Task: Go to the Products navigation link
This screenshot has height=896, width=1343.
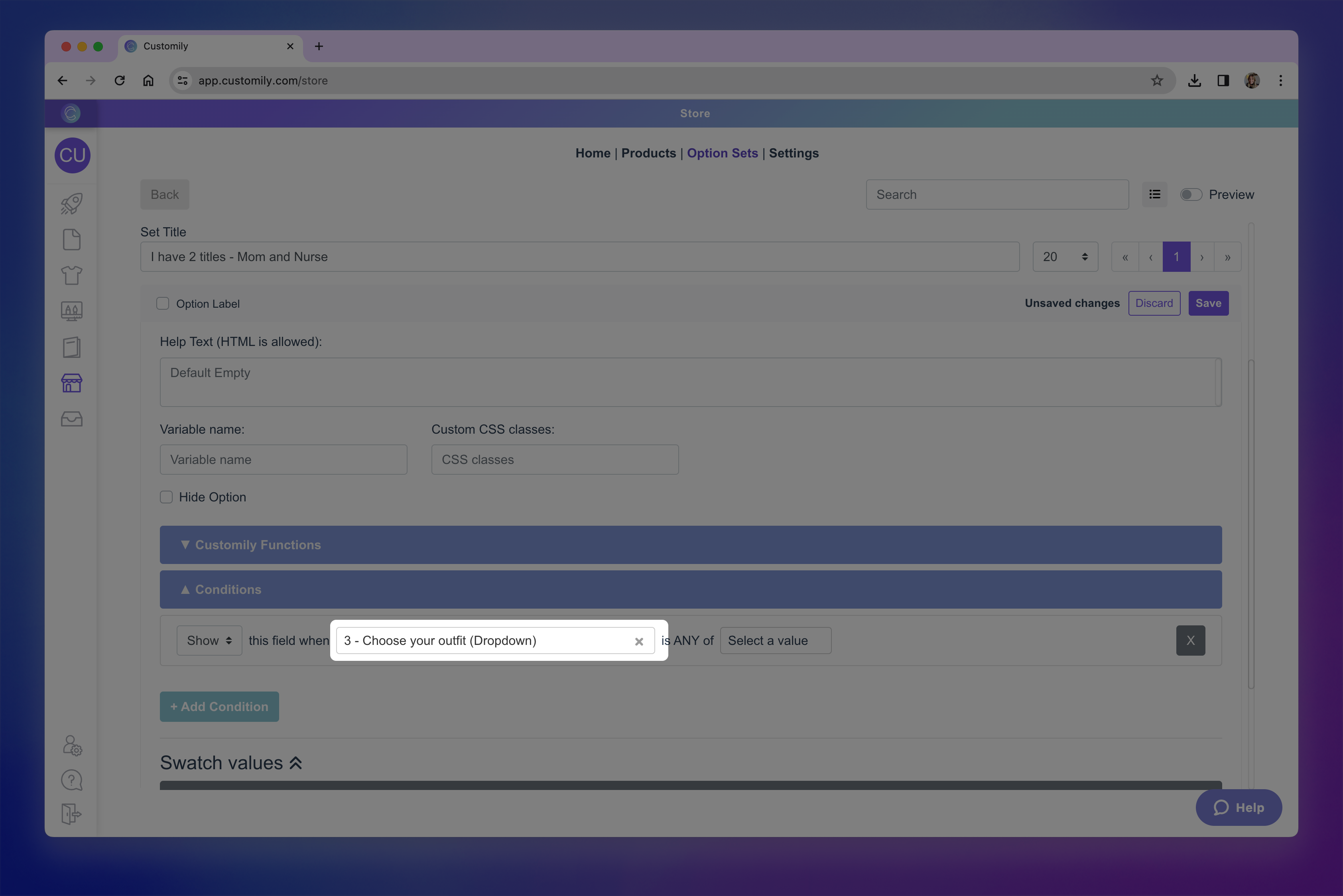Action: tap(648, 153)
